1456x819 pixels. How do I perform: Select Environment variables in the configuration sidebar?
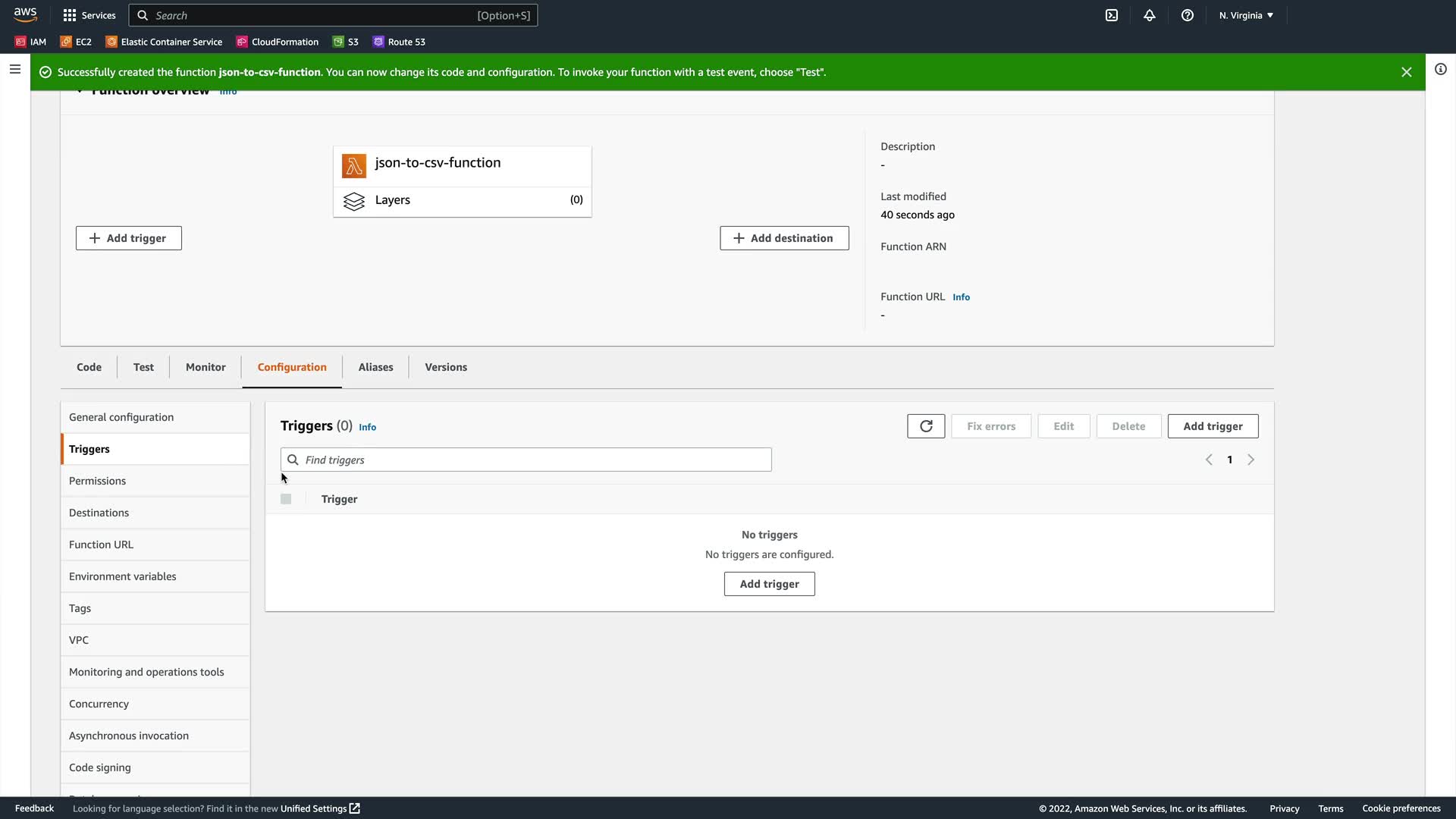(123, 576)
